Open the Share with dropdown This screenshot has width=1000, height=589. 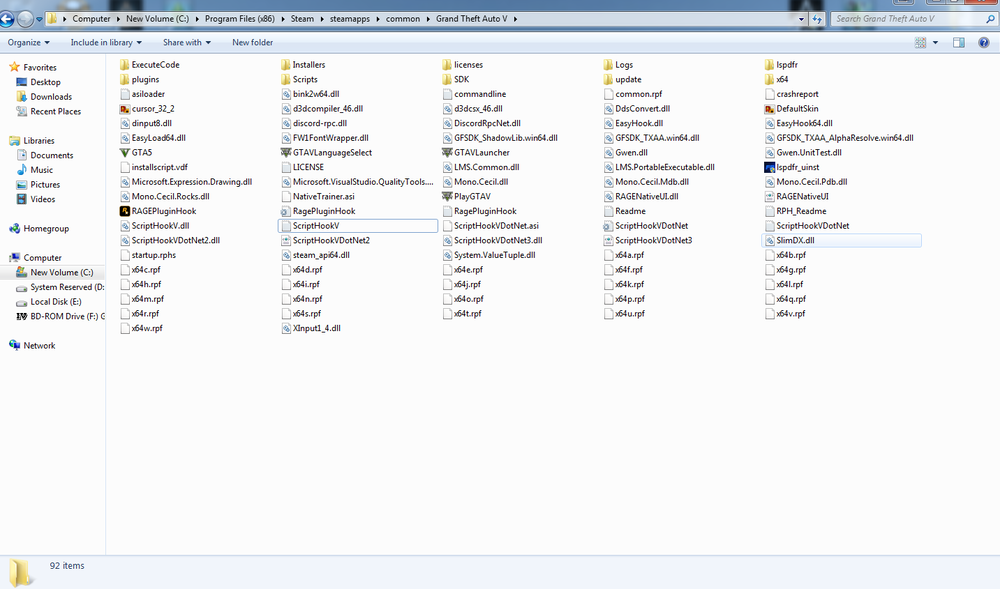coord(186,43)
